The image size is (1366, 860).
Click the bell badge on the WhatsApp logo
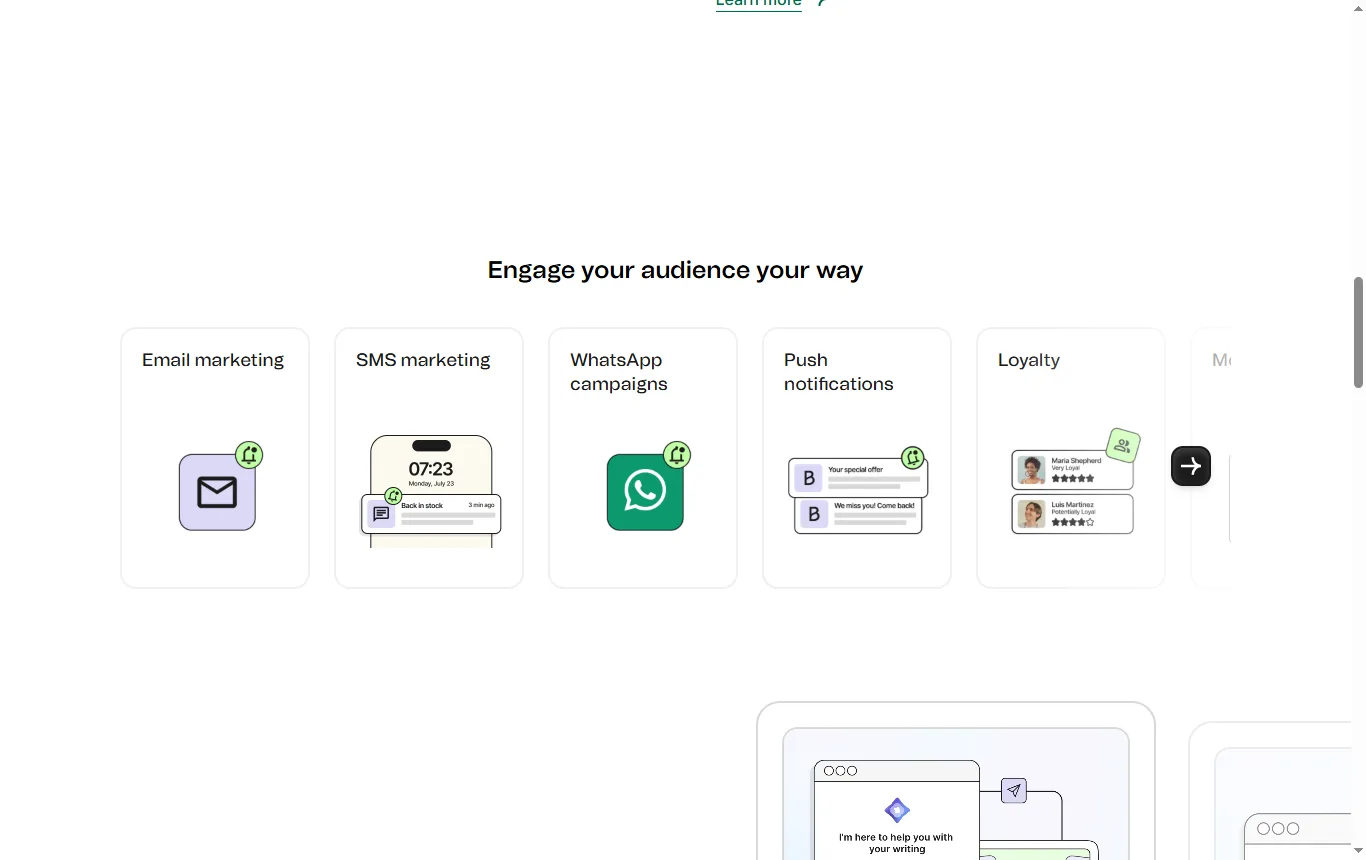[677, 455]
